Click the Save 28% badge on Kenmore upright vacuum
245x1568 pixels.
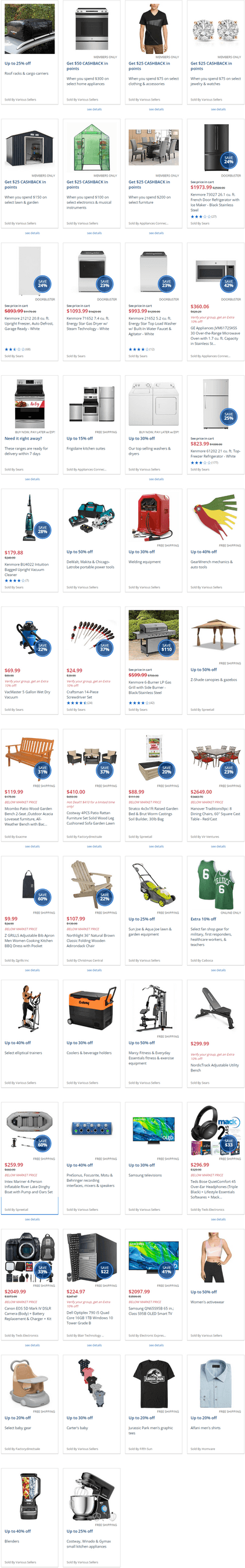click(42, 530)
